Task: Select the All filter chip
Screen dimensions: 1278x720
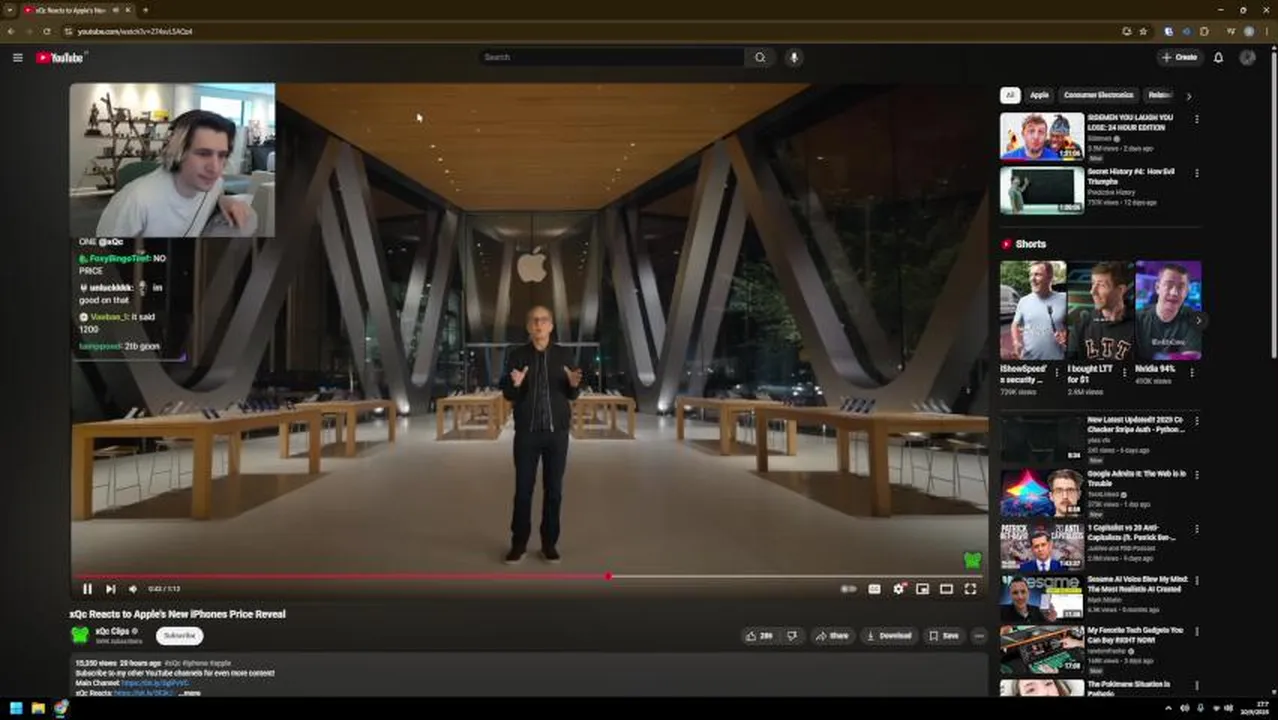Action: pos(1010,95)
